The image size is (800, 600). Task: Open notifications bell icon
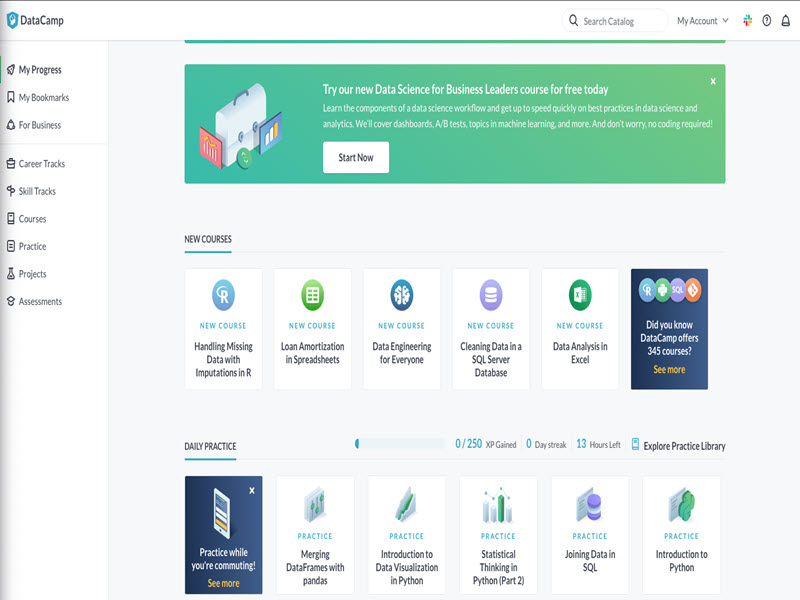786,20
